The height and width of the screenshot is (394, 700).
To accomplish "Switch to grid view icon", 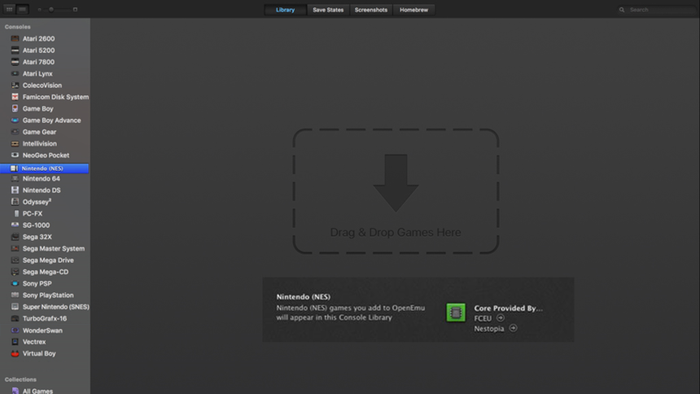I will (9, 9).
